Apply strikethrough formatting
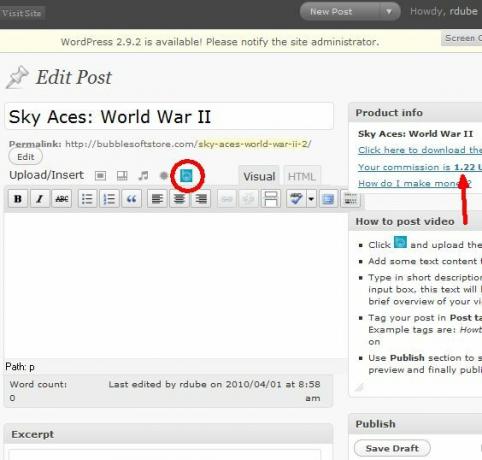482x460 pixels. pyautogui.click(x=62, y=199)
